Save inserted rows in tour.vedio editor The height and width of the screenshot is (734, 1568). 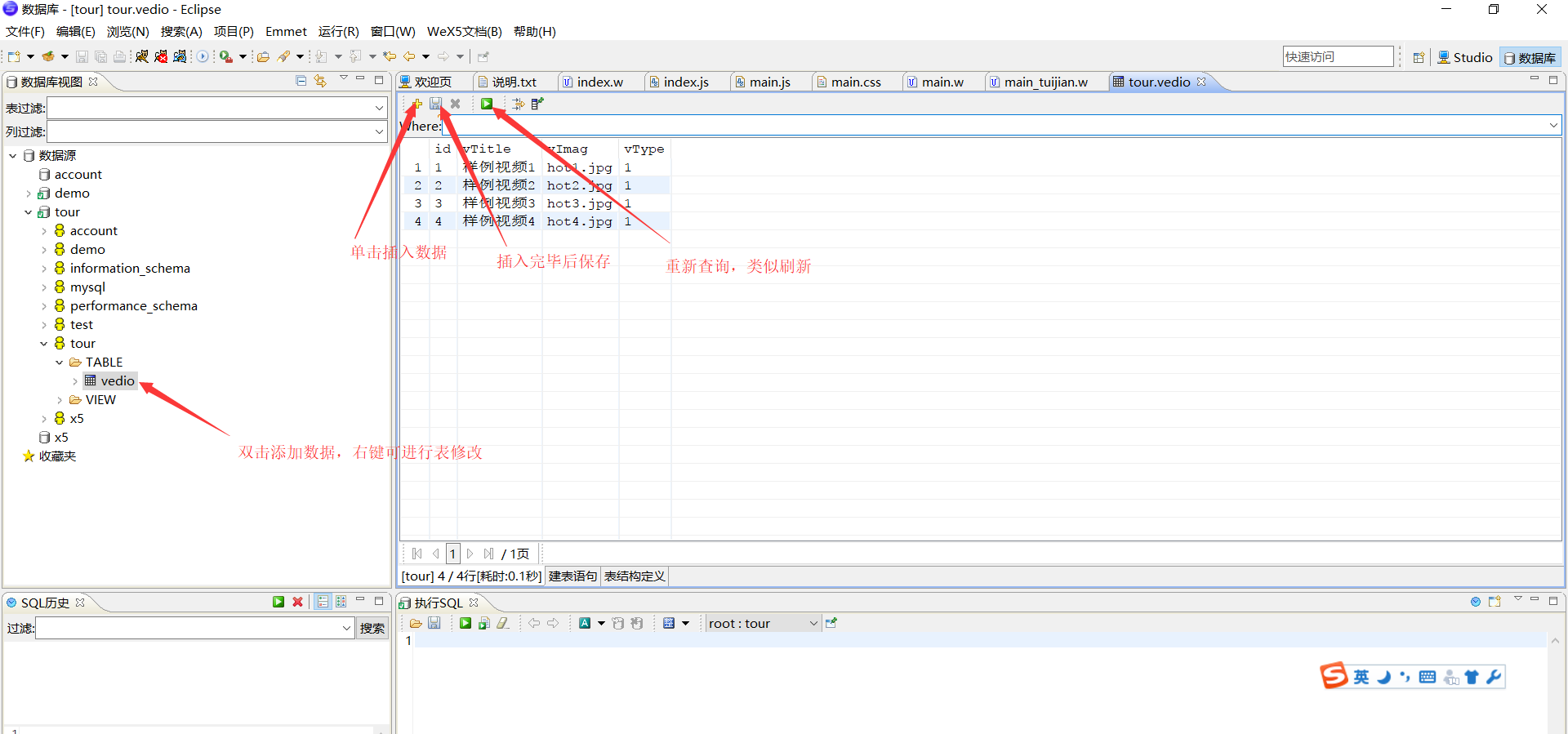pyautogui.click(x=436, y=104)
